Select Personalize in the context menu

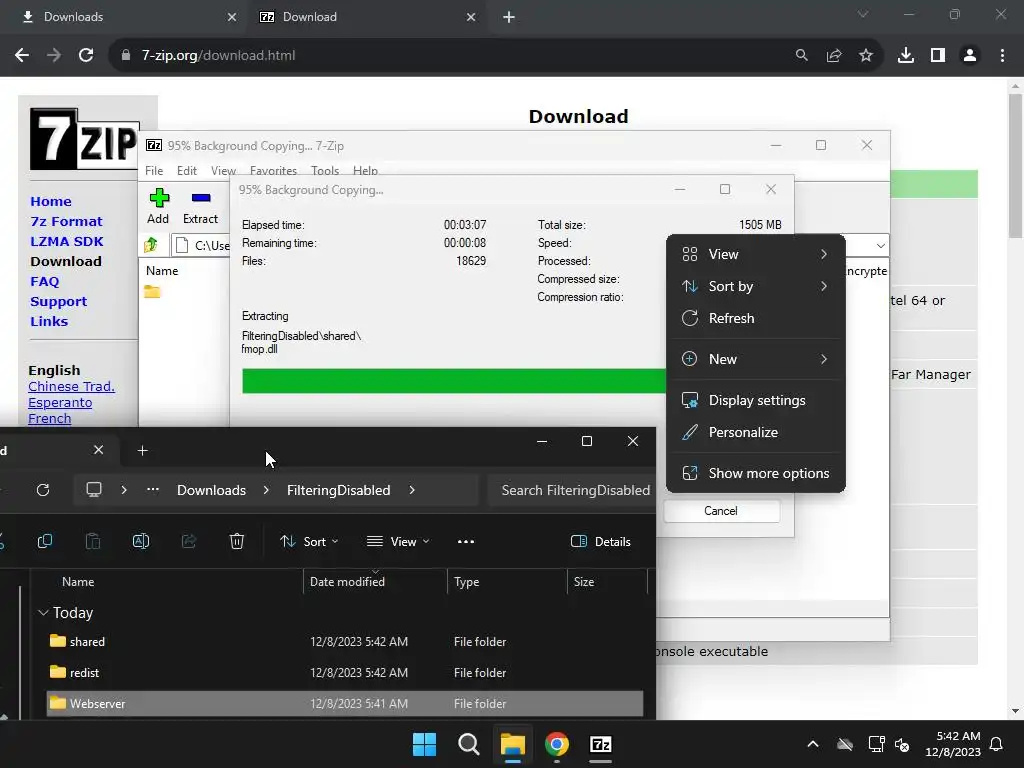756,432
